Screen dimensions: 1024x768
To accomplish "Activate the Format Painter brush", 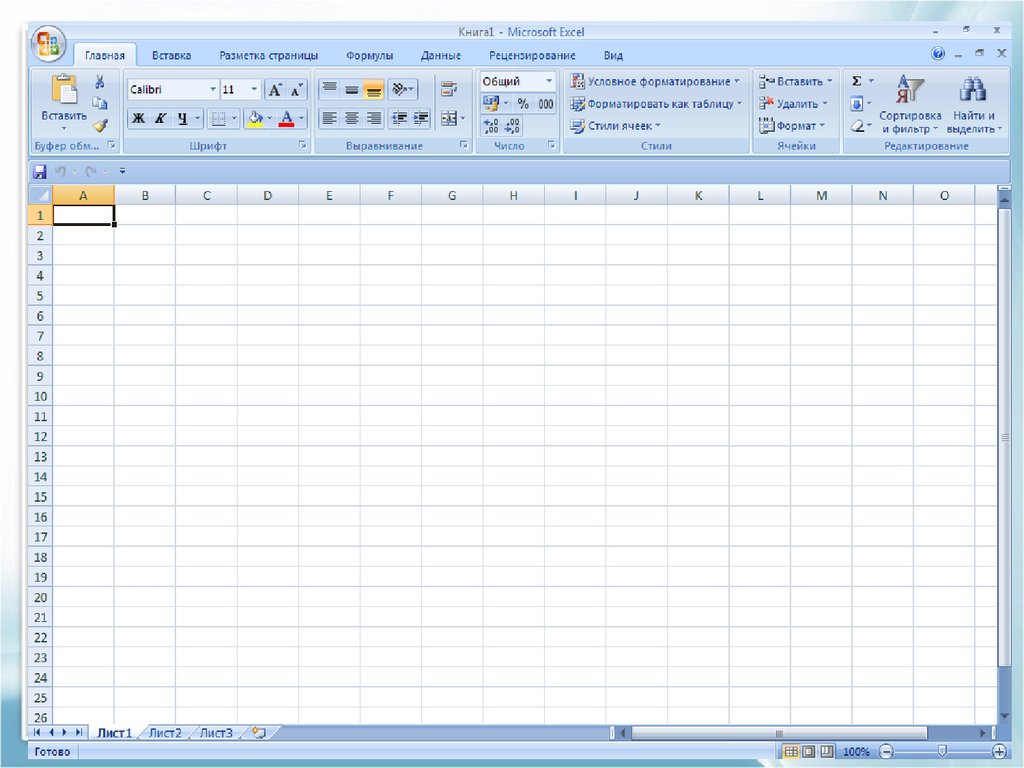I will [100, 125].
